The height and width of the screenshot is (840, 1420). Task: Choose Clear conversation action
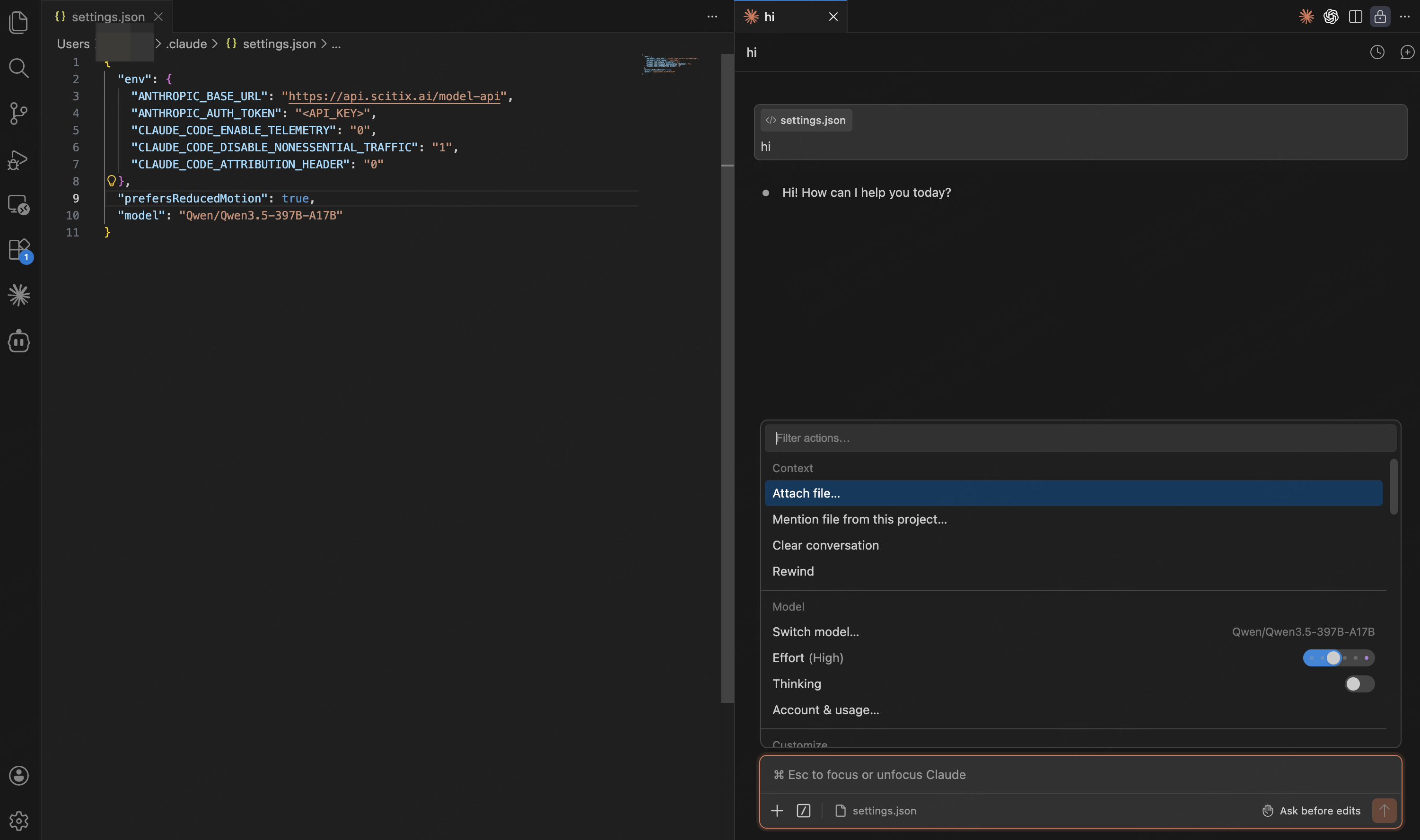1073,545
